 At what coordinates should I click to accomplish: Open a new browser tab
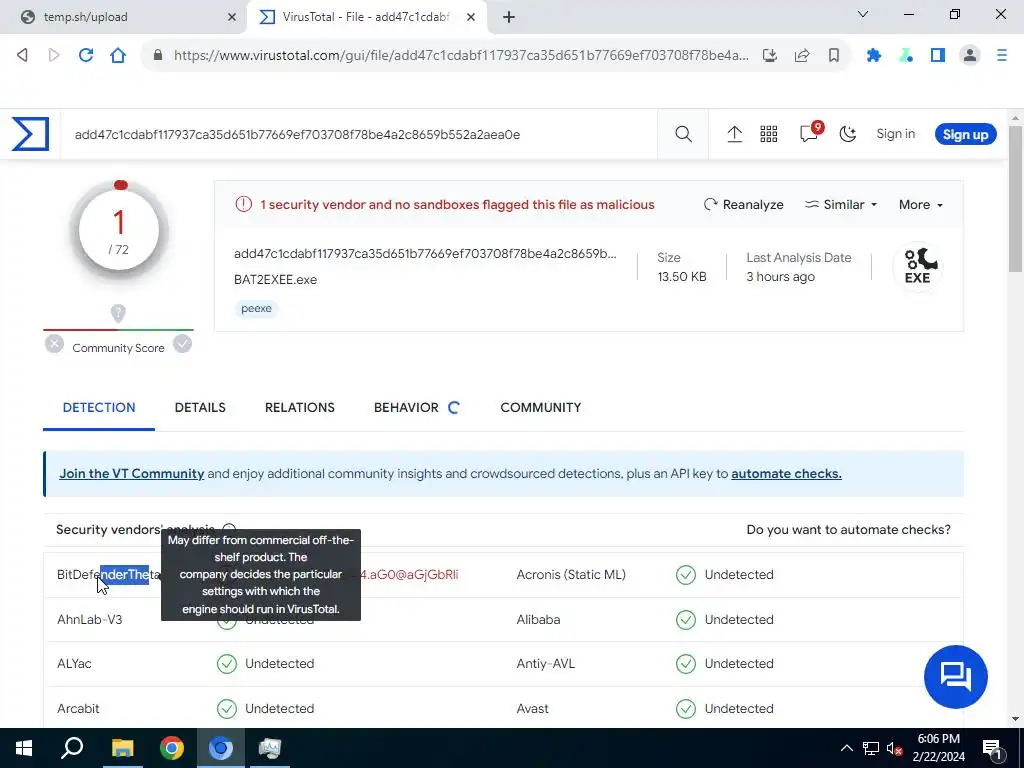click(509, 17)
